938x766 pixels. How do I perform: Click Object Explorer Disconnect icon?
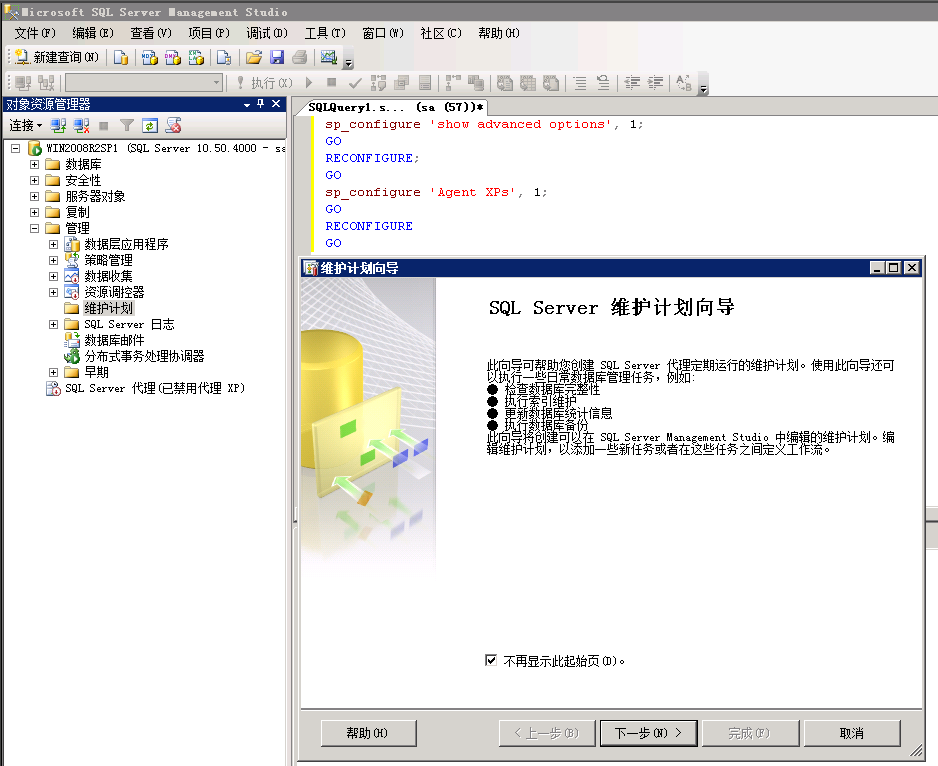(81, 126)
